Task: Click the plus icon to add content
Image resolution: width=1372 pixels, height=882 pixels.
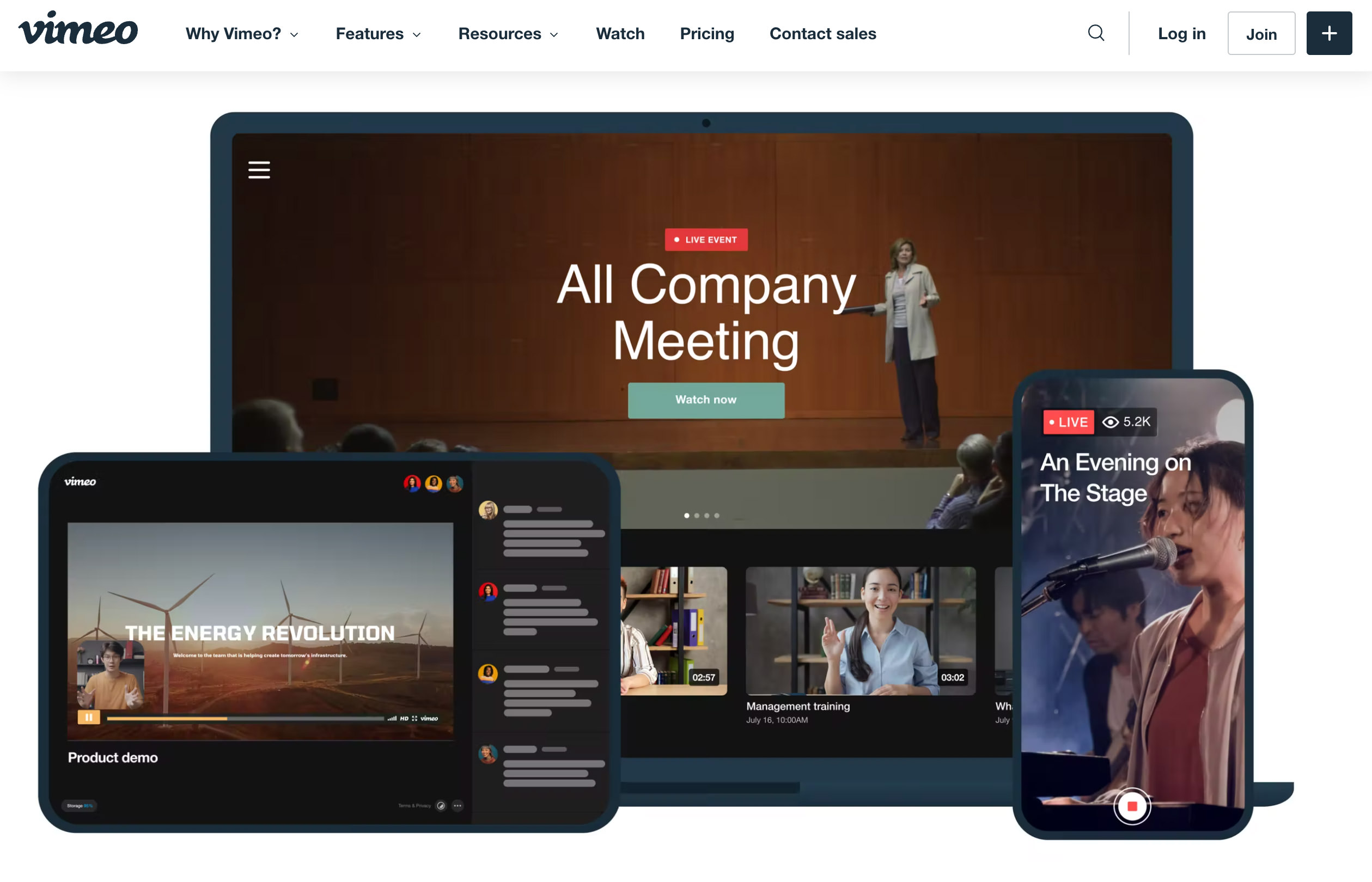Action: click(x=1328, y=33)
